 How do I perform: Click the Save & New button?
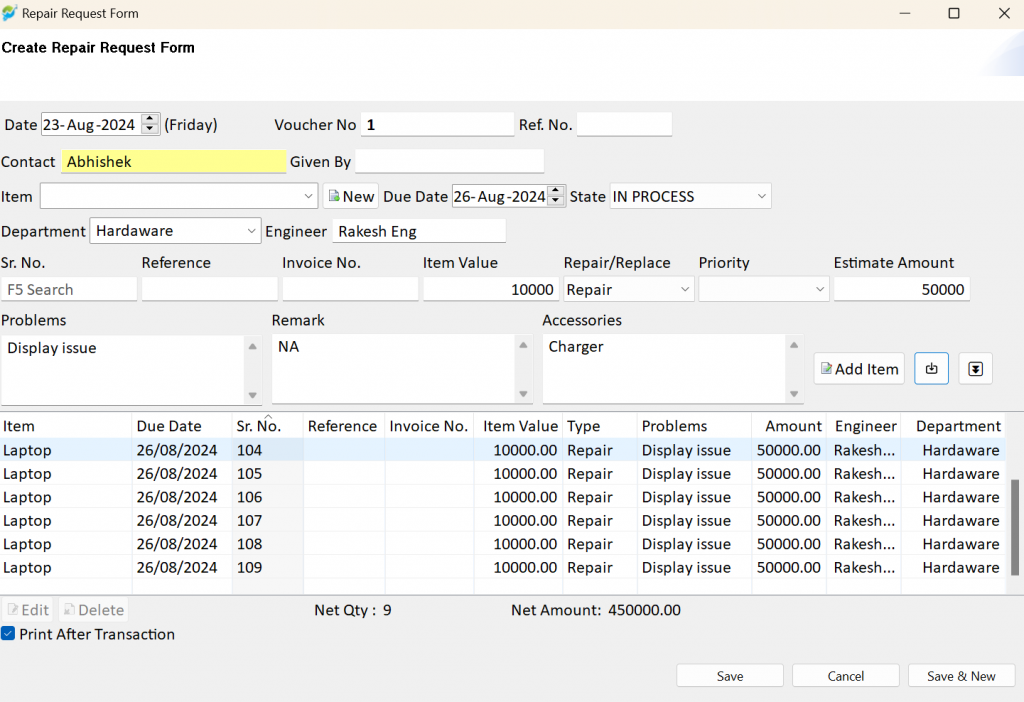tap(961, 676)
